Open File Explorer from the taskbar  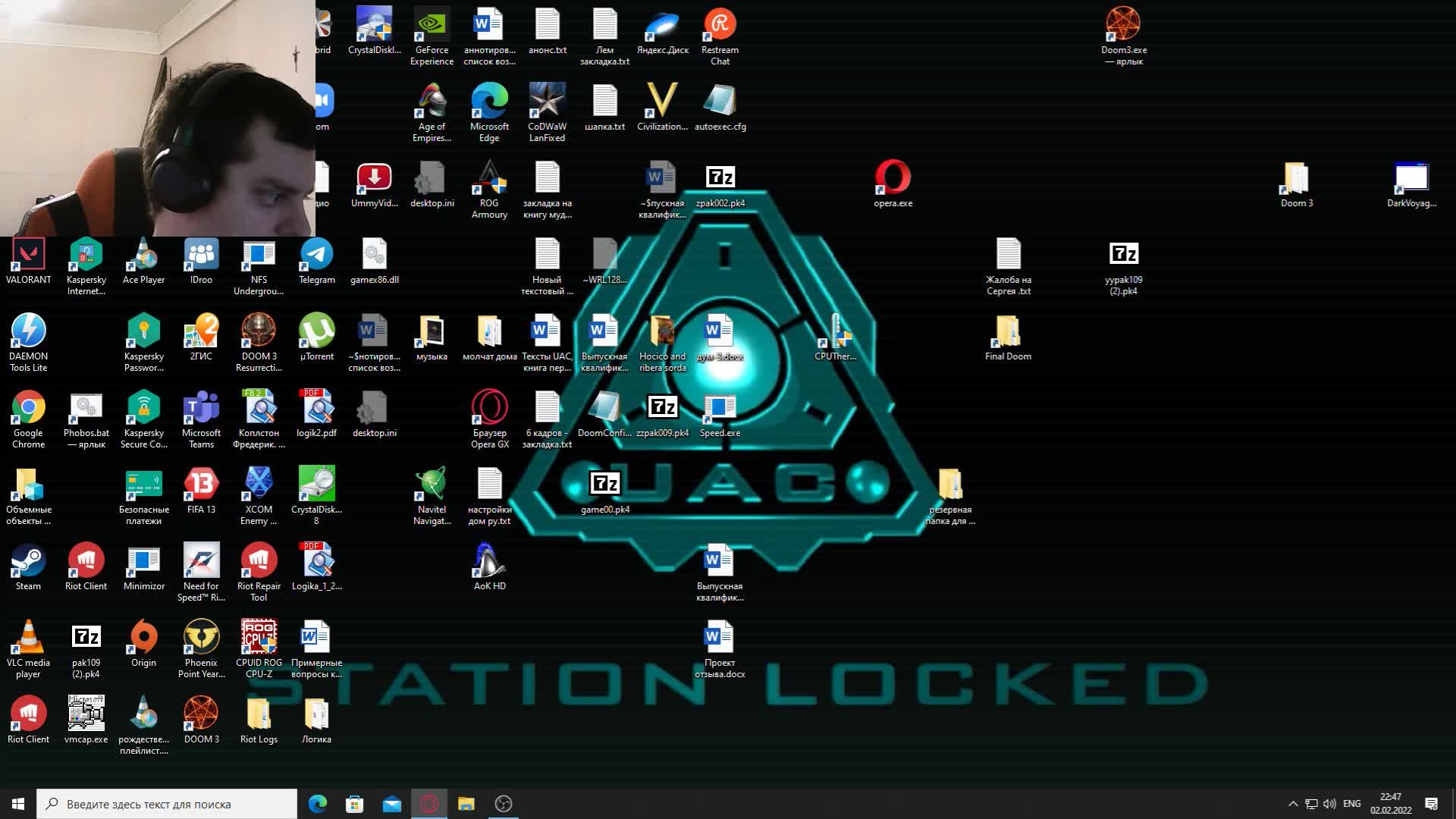pyautogui.click(x=466, y=804)
